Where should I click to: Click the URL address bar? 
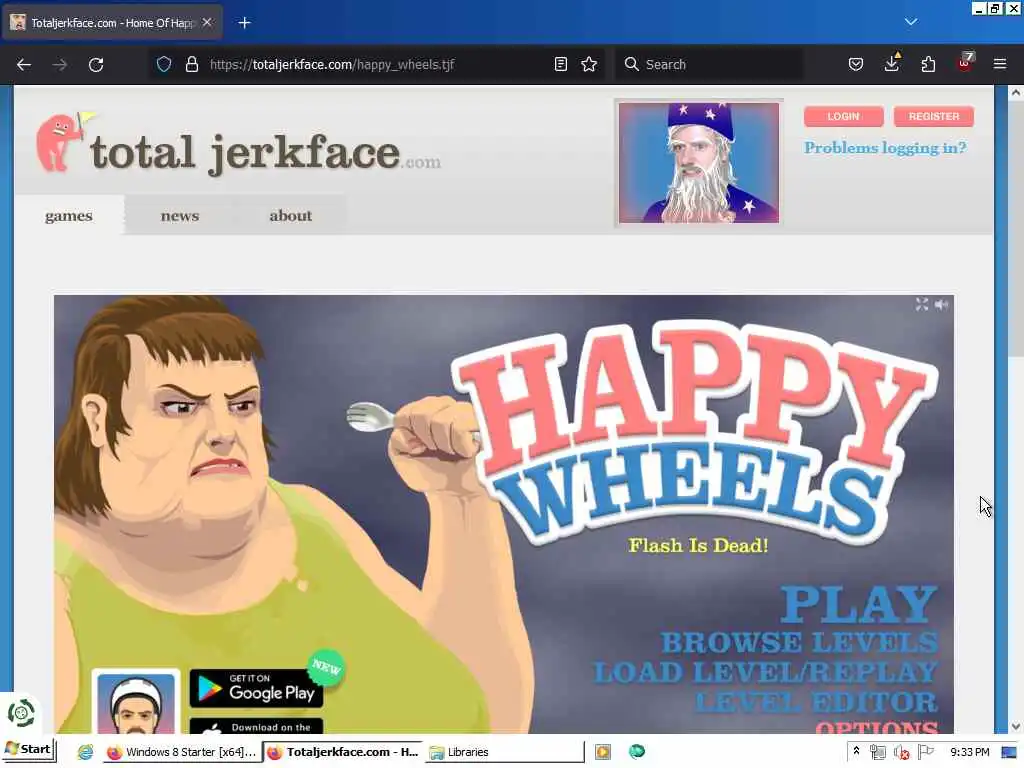coord(379,64)
